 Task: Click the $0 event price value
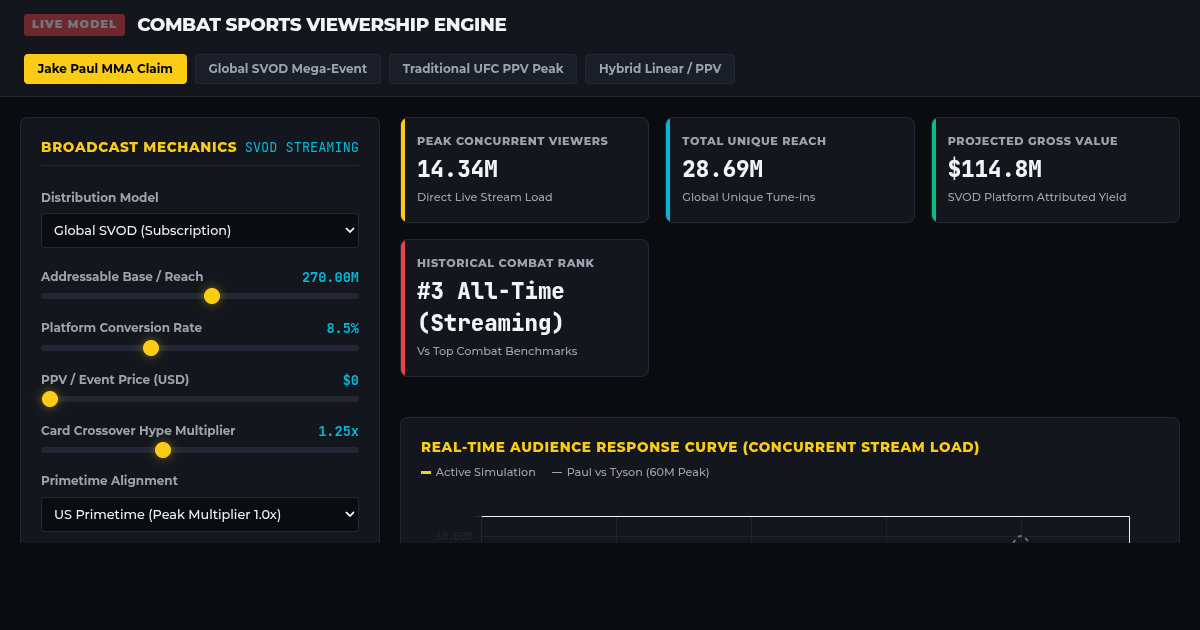pyautogui.click(x=350, y=380)
